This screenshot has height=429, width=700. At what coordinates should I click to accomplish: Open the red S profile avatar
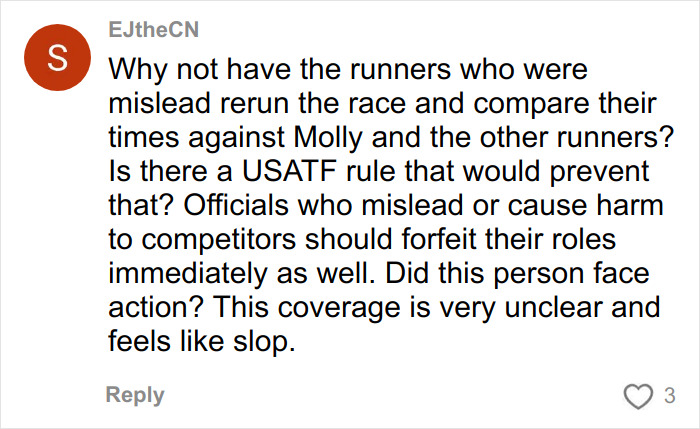56,59
